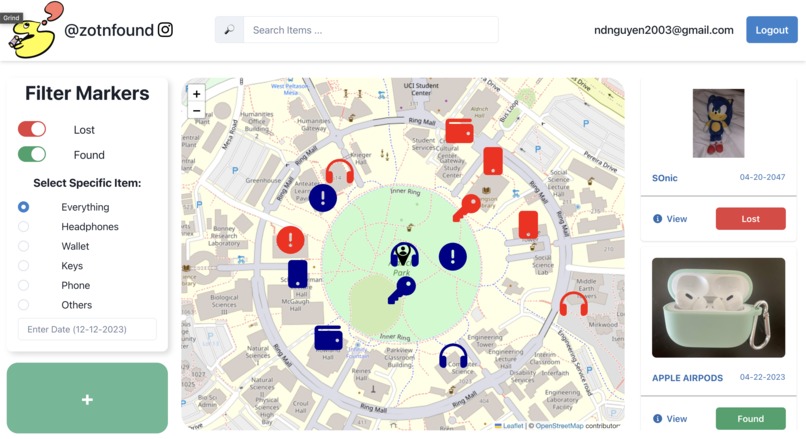
Task: Open the Leaflet attribution link
Action: point(513,426)
